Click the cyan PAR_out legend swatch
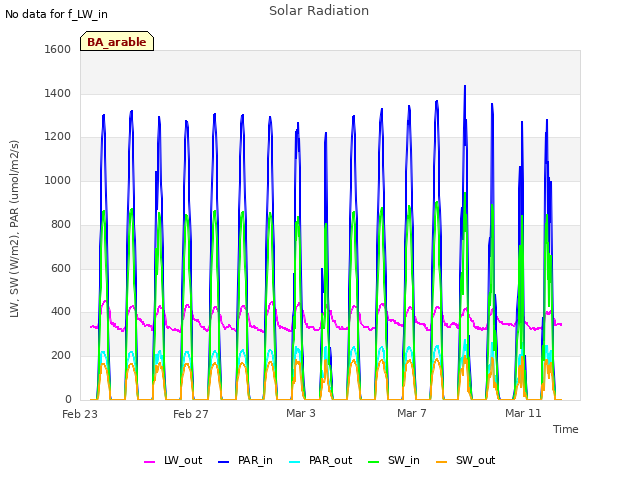The width and height of the screenshot is (640, 480). point(295,462)
